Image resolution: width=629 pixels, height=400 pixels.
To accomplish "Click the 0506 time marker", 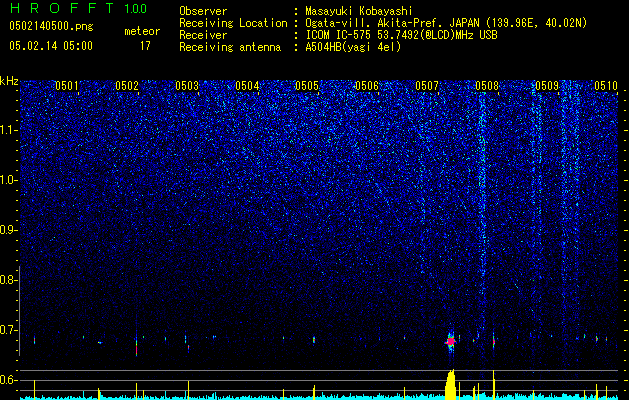I will pyautogui.click(x=367, y=86).
